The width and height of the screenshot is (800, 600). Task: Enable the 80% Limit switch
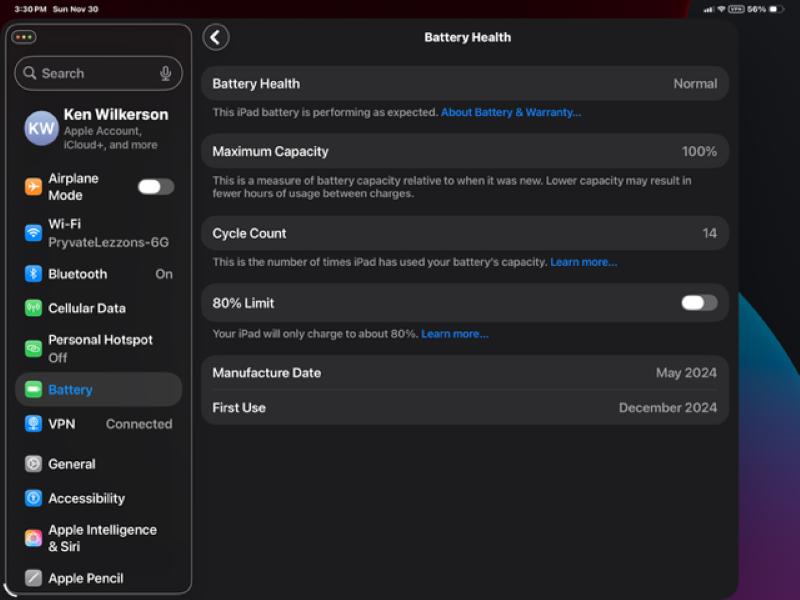pos(699,303)
